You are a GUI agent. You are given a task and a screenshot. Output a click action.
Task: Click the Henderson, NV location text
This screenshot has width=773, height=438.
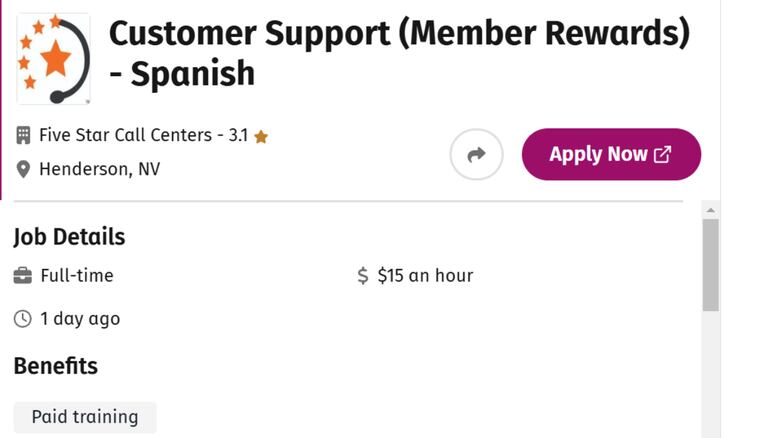pos(100,169)
